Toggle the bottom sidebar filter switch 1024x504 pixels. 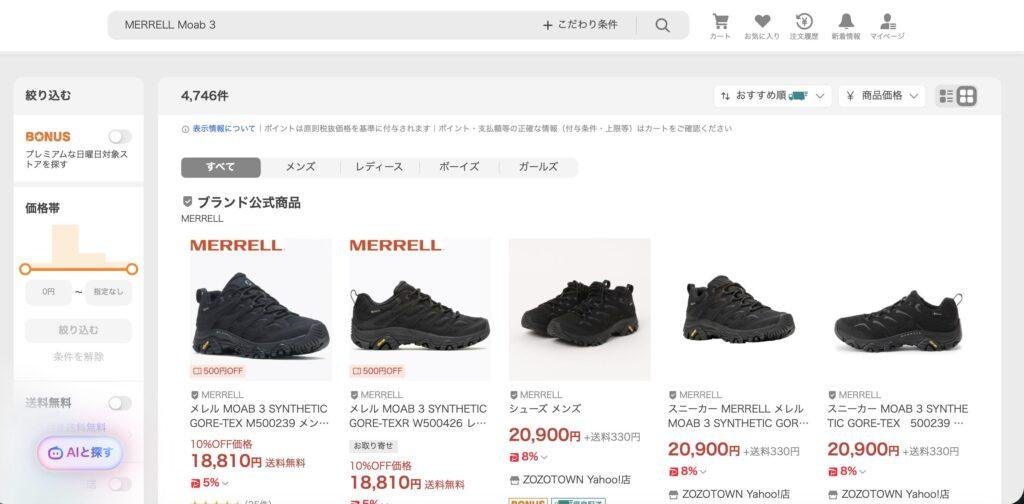click(x=120, y=484)
